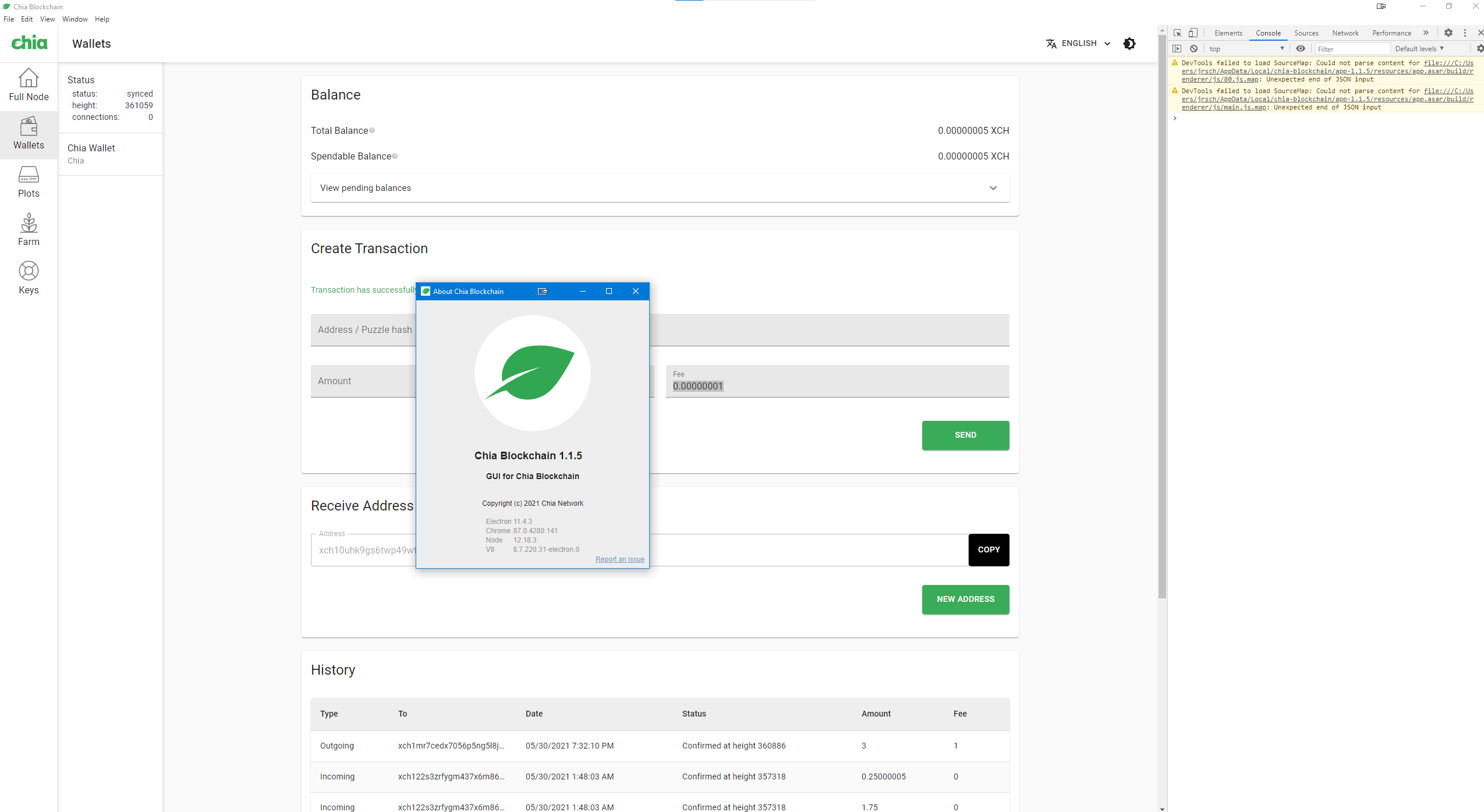The image size is (1484, 812).
Task: Click History table Status column header
Action: [x=694, y=714]
